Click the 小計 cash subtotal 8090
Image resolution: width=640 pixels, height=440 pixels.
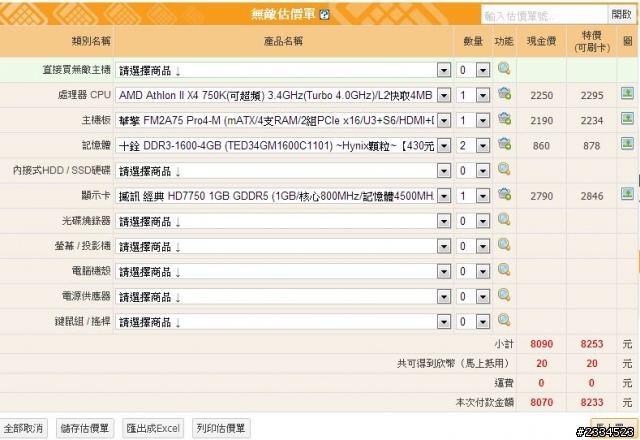pos(542,344)
